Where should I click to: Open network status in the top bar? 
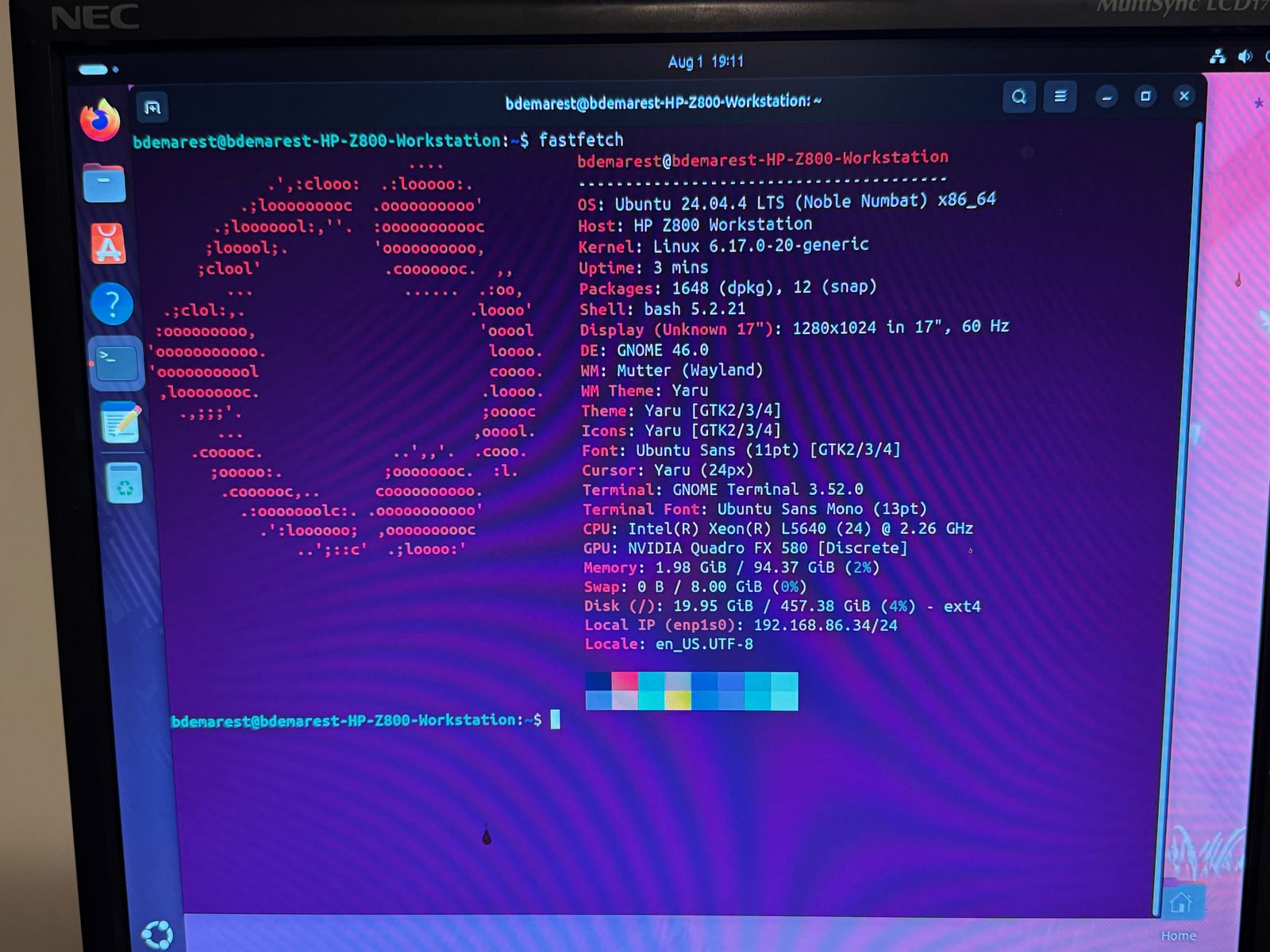coord(1218,56)
